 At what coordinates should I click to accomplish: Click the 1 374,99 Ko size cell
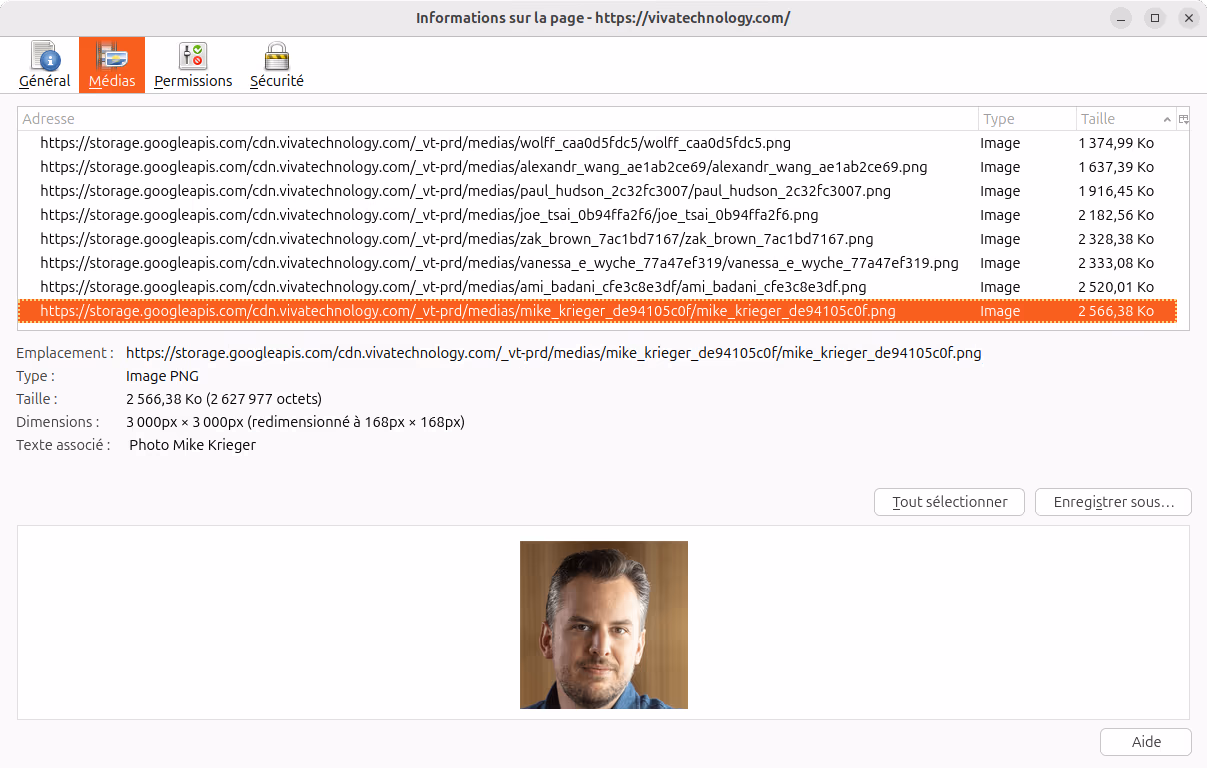pos(1116,143)
